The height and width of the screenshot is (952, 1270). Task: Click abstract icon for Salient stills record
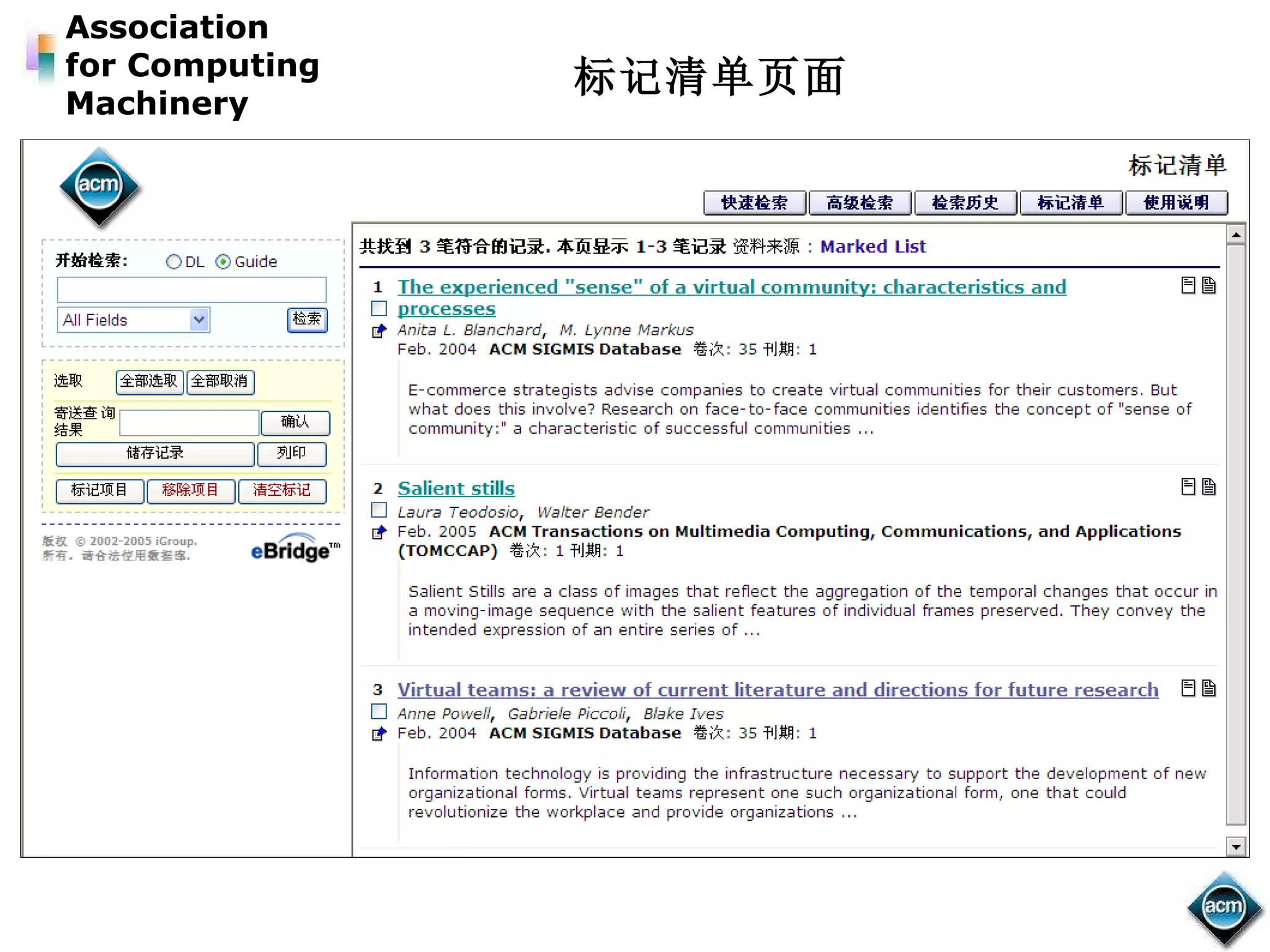point(1188,487)
